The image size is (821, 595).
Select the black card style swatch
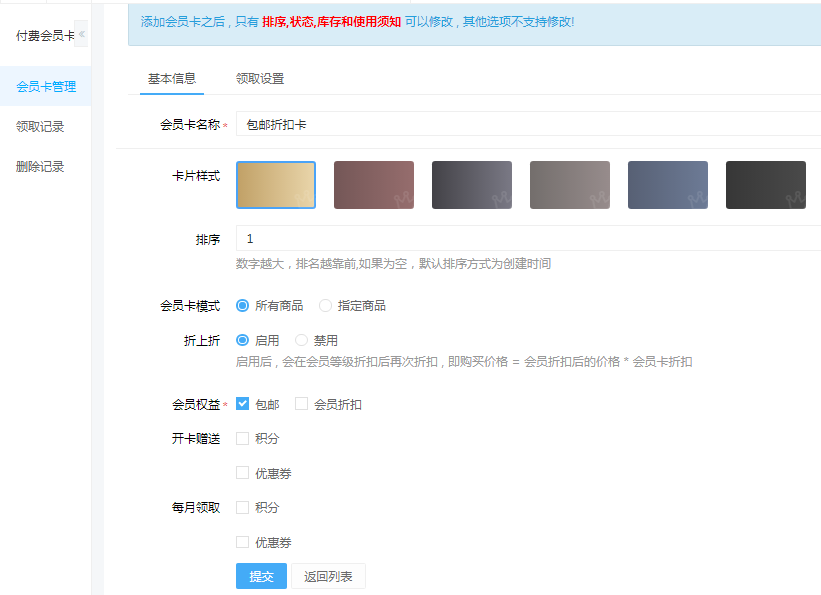tap(765, 185)
